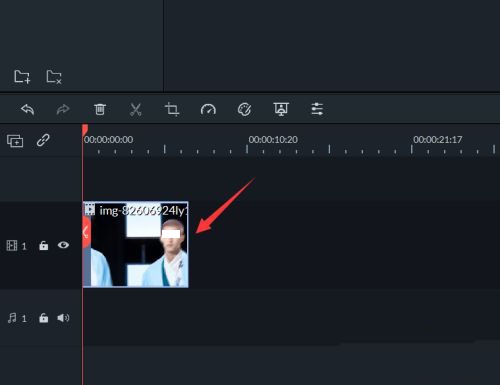Click the Add Track icon
500x385 pixels.
coord(15,141)
